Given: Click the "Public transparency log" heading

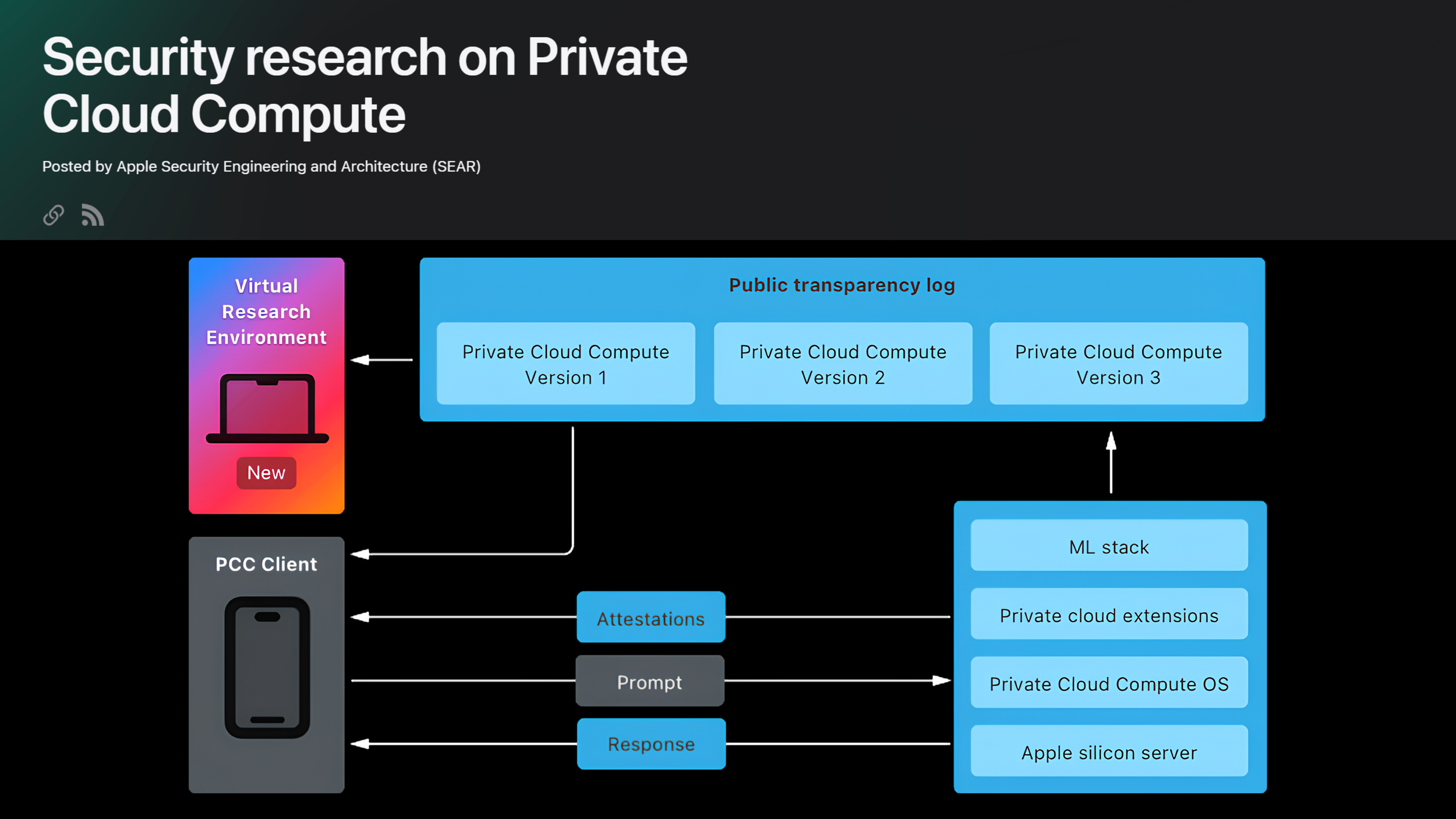Looking at the screenshot, I should pos(842,285).
